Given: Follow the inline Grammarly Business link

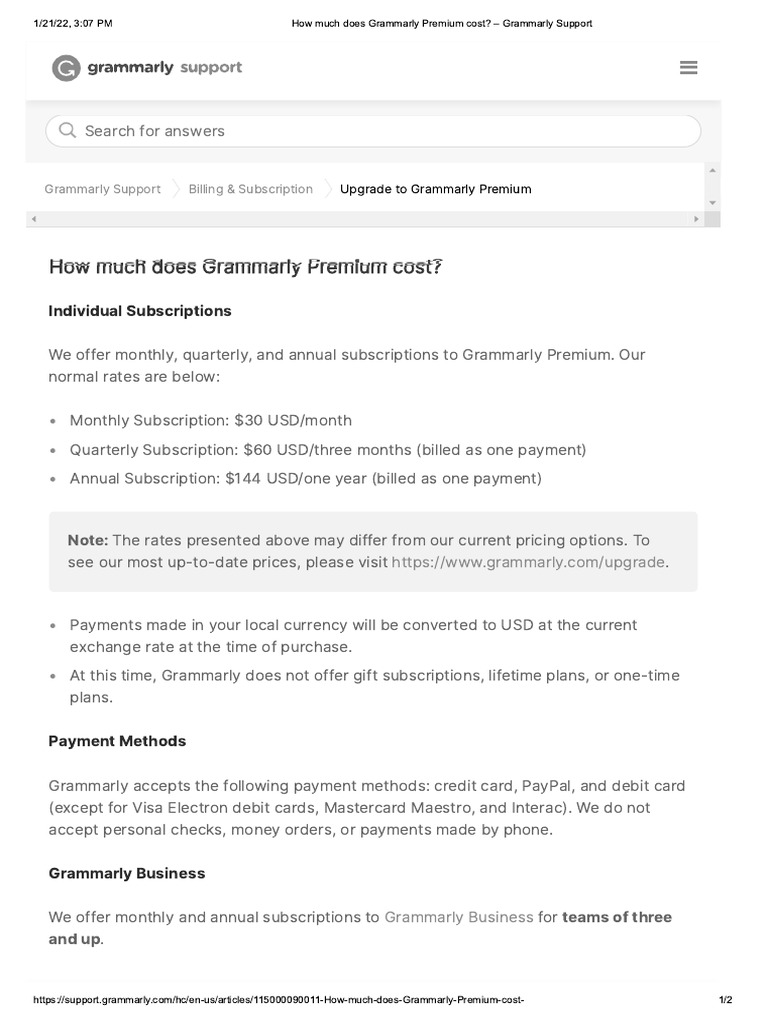Looking at the screenshot, I should (459, 917).
